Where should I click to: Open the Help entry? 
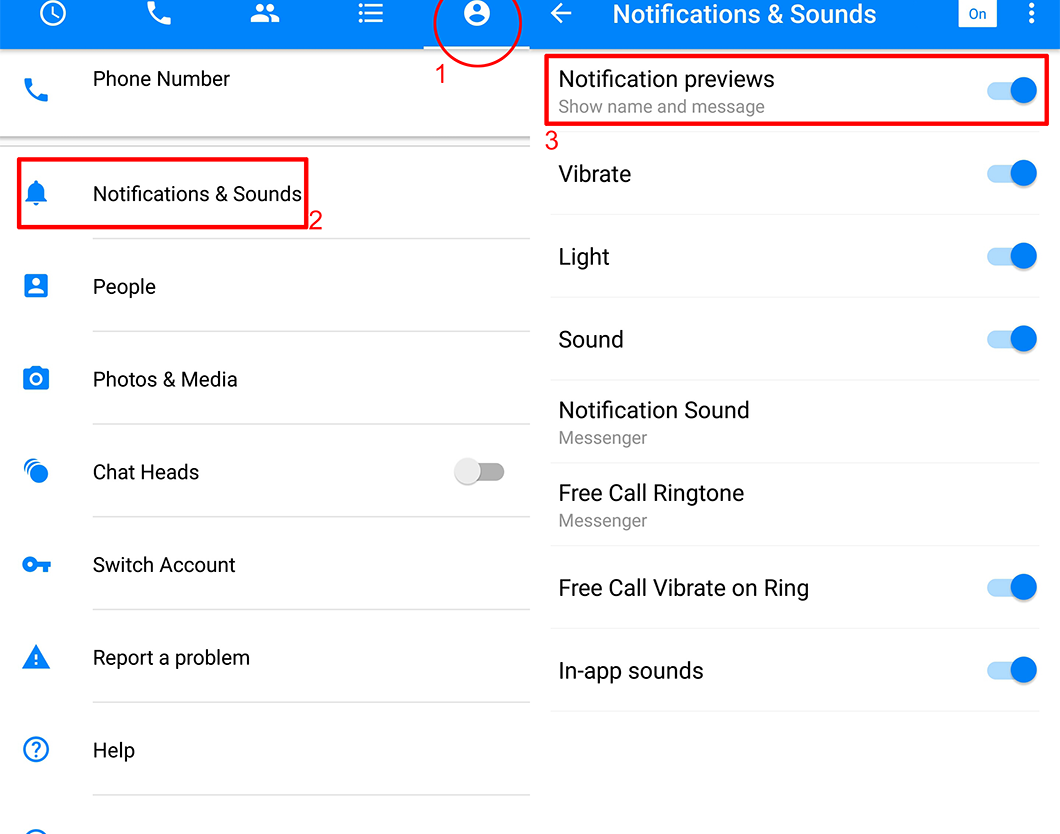click(x=265, y=750)
